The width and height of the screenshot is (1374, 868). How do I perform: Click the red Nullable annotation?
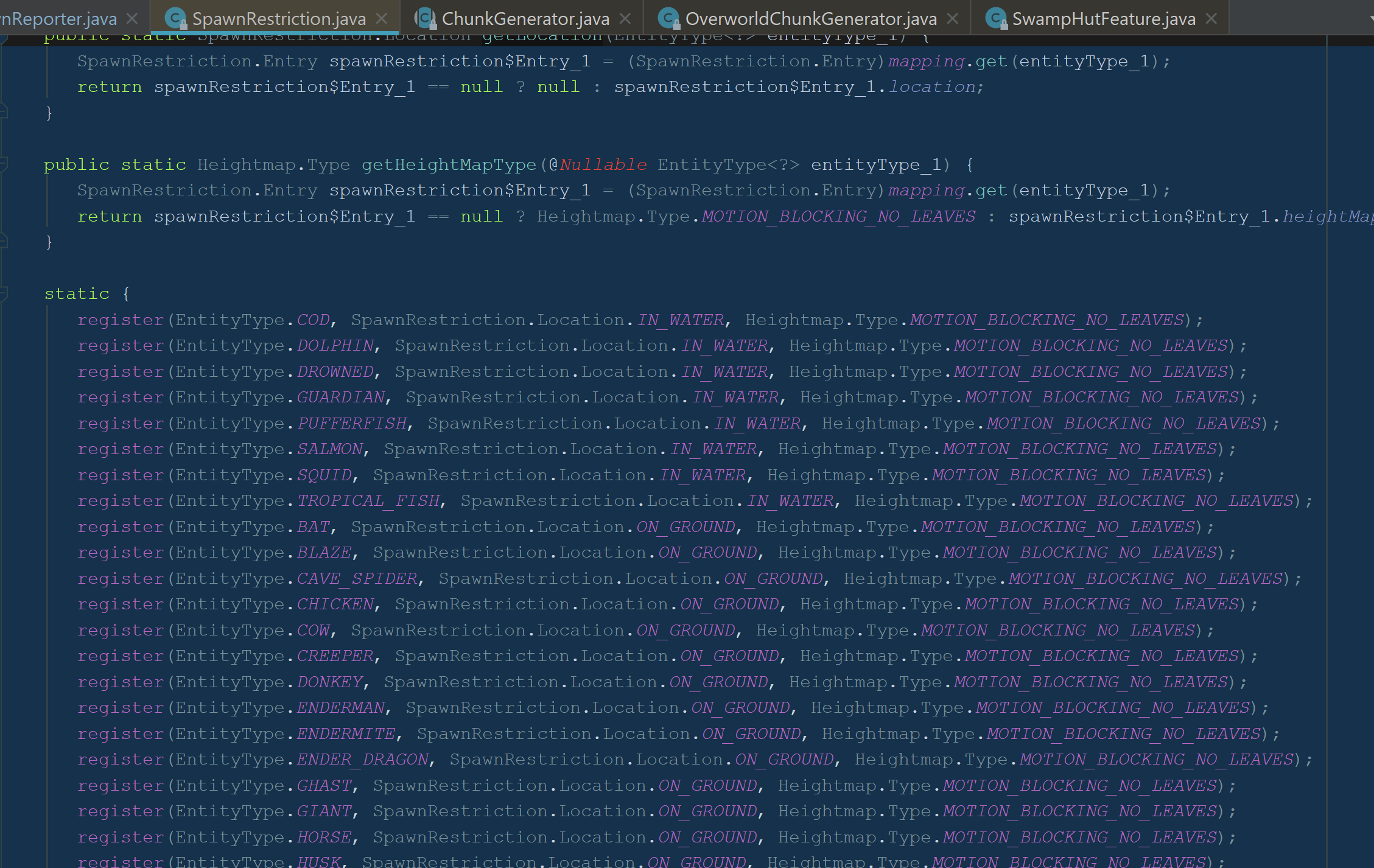point(603,164)
